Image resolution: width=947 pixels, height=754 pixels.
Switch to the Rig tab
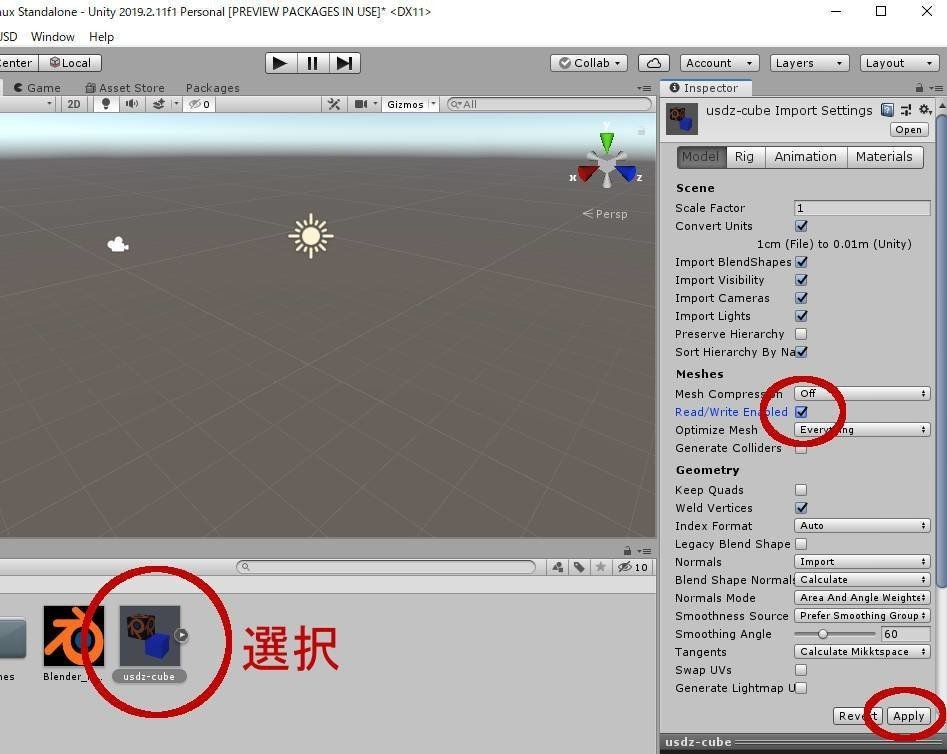pyautogui.click(x=744, y=156)
